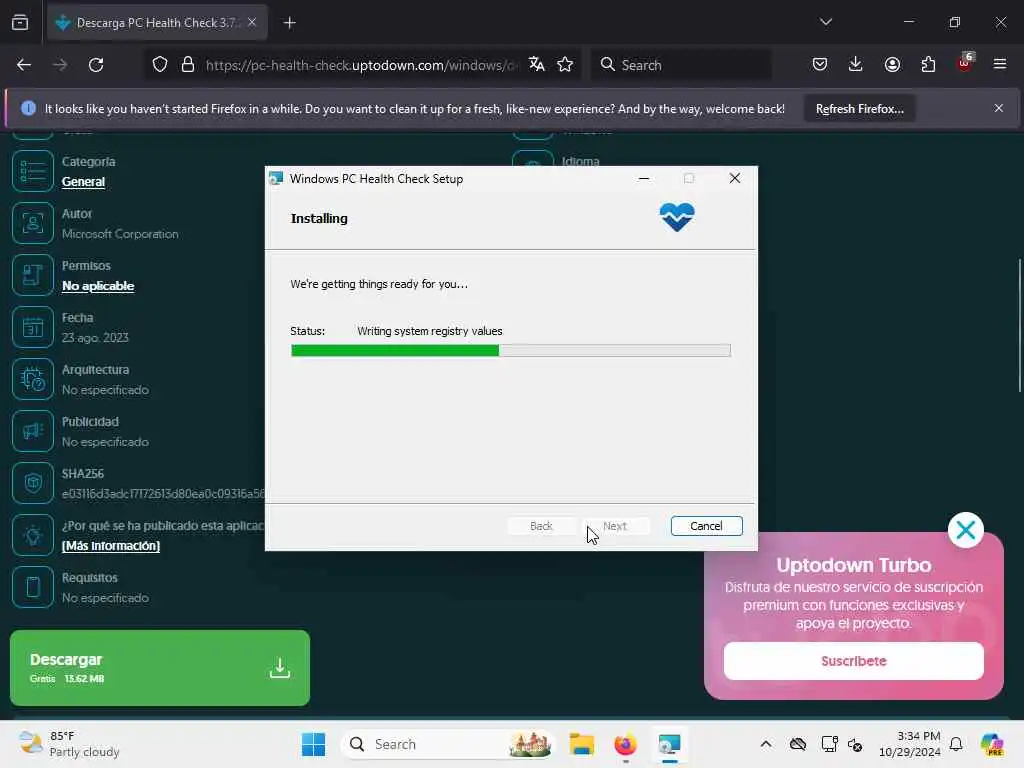The width and height of the screenshot is (1024, 768).
Task: Close the Descarga PC Health Check tab
Action: click(252, 22)
